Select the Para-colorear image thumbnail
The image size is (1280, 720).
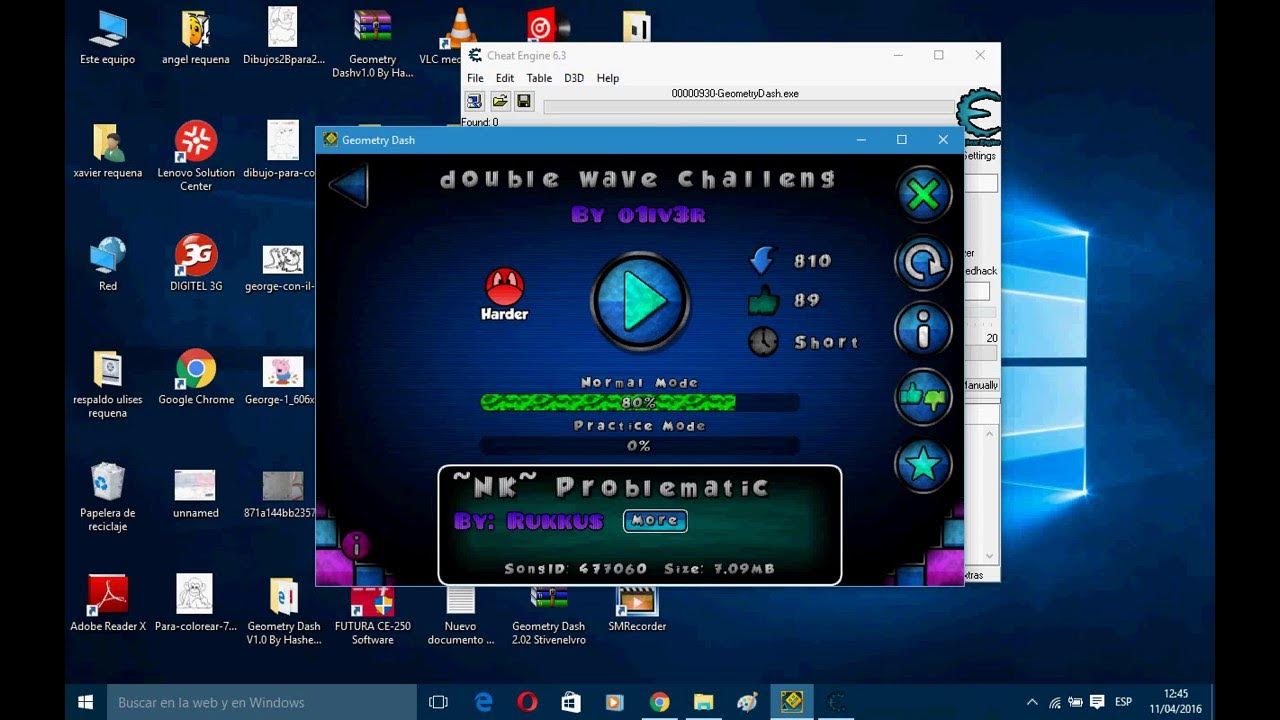194,604
